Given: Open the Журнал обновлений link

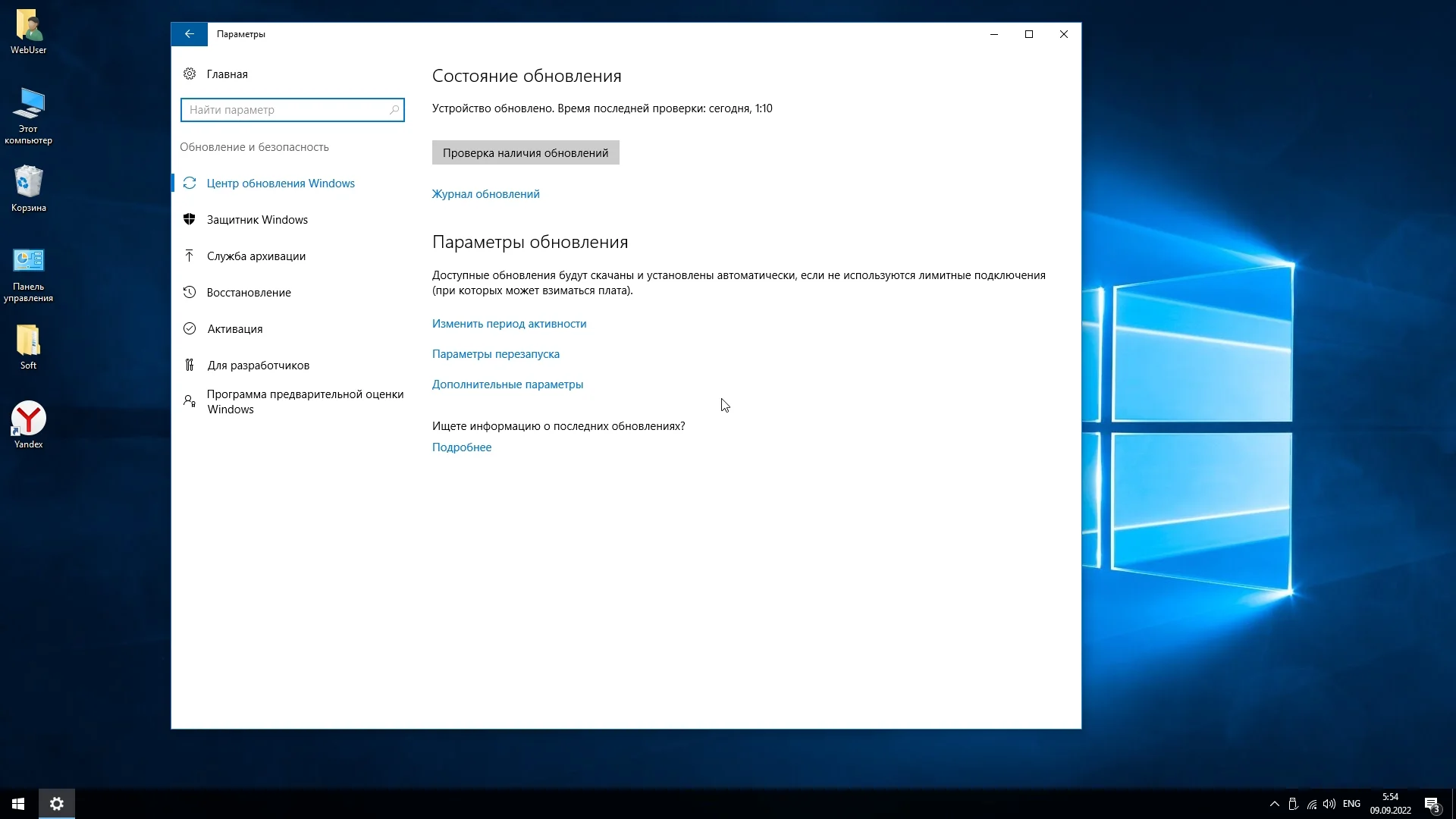Looking at the screenshot, I should (x=485, y=194).
